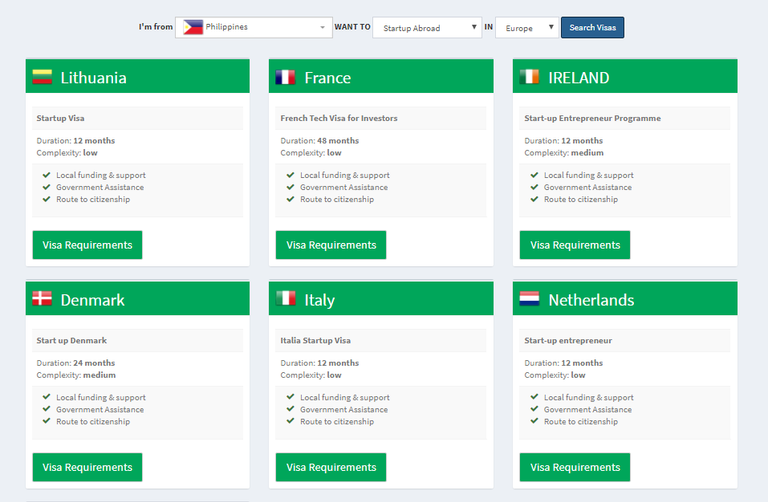Image resolution: width=768 pixels, height=502 pixels.
Task: Open Visa Requirements for Denmark
Action: coord(87,467)
